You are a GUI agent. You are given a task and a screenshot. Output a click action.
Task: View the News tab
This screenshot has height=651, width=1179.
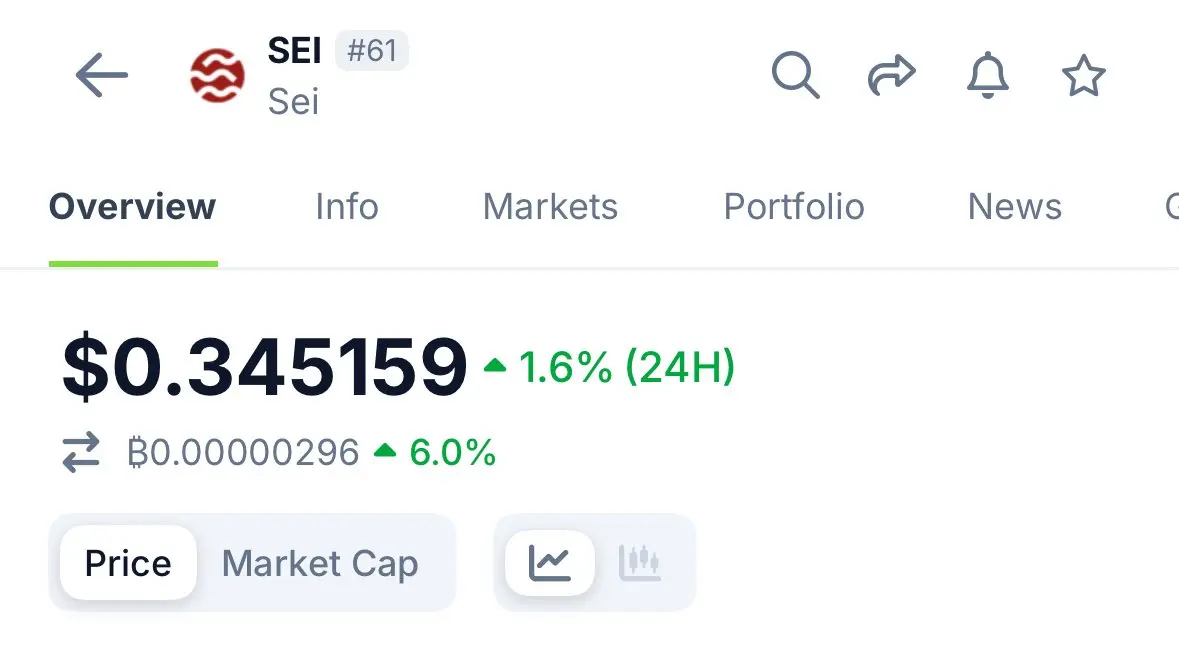coord(1015,207)
